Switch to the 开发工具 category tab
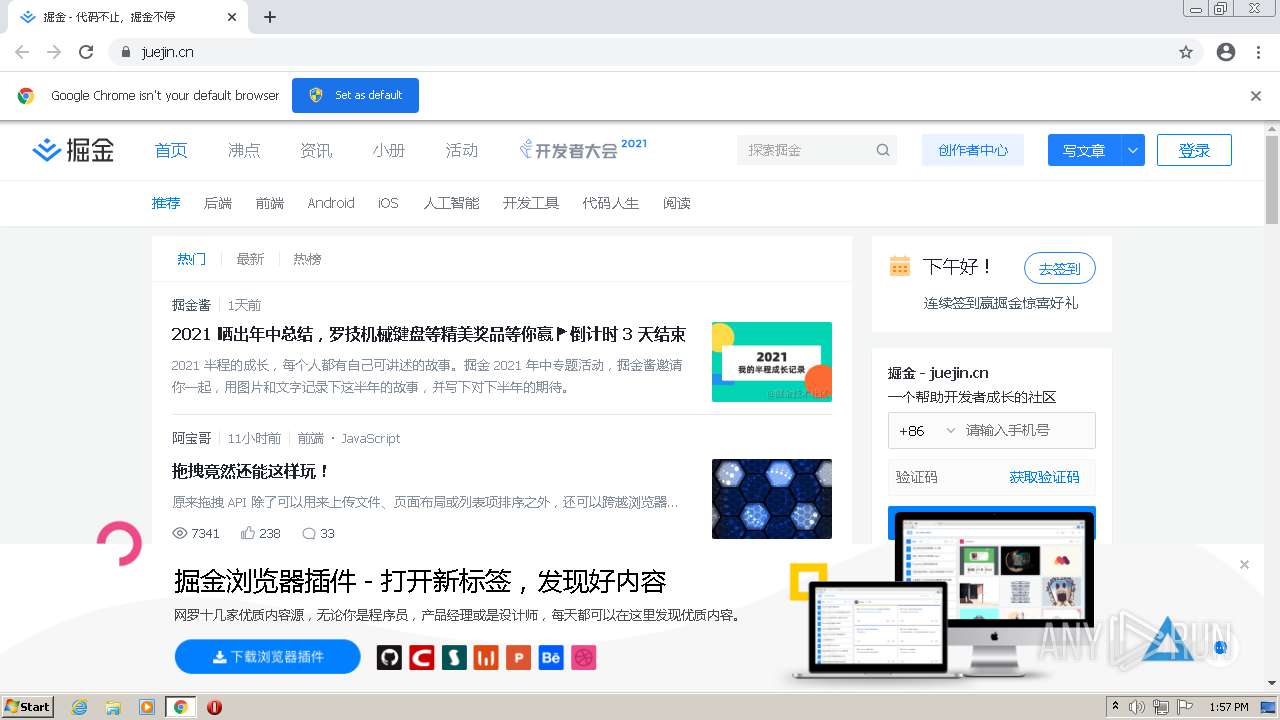 click(x=531, y=203)
